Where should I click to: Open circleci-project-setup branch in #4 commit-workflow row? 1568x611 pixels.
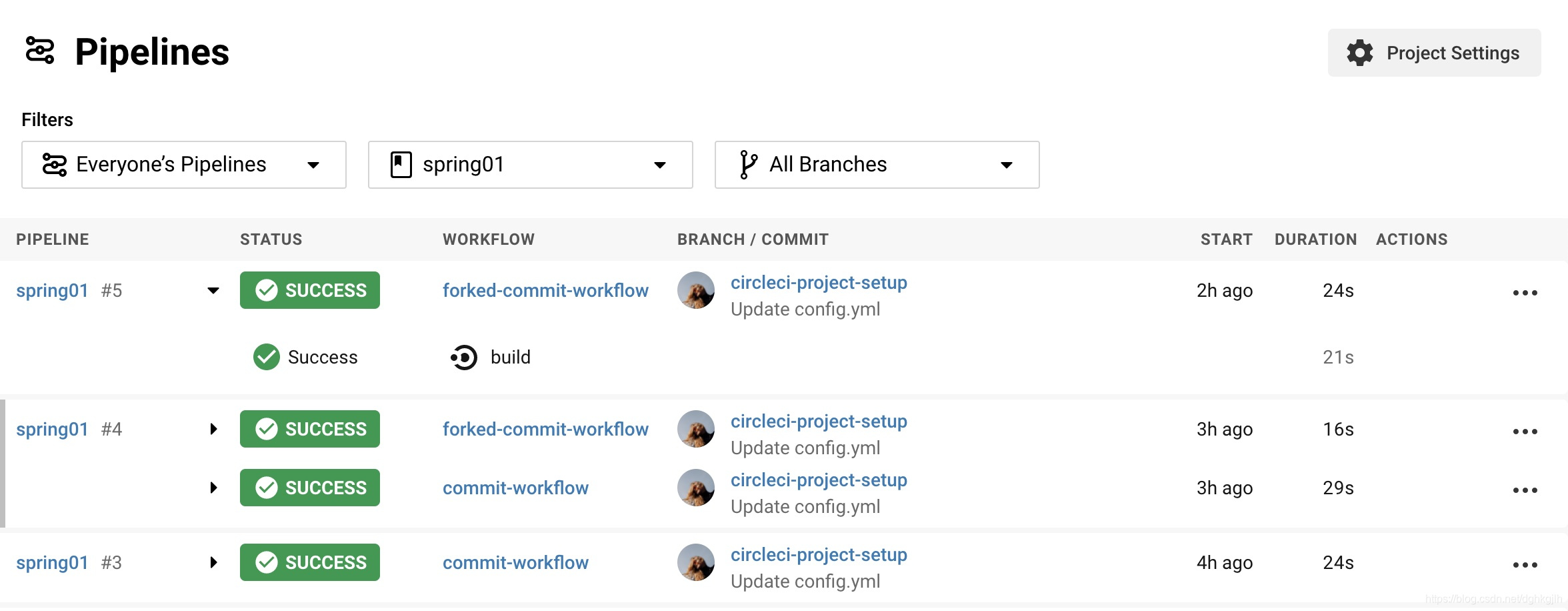coord(819,480)
